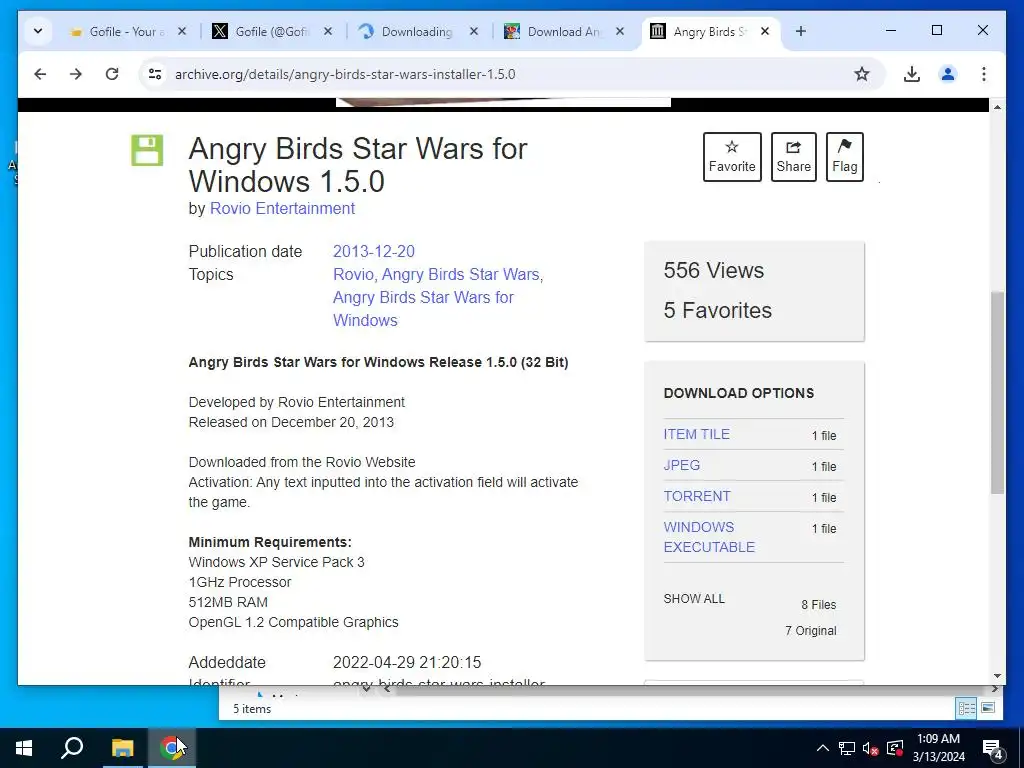Open network icon in system tray

(x=847, y=748)
